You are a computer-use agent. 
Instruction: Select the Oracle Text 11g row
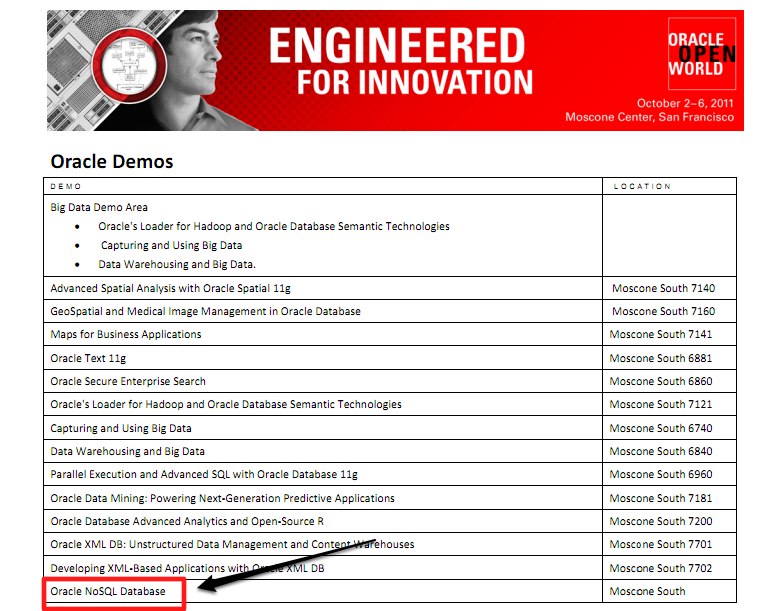coord(88,358)
